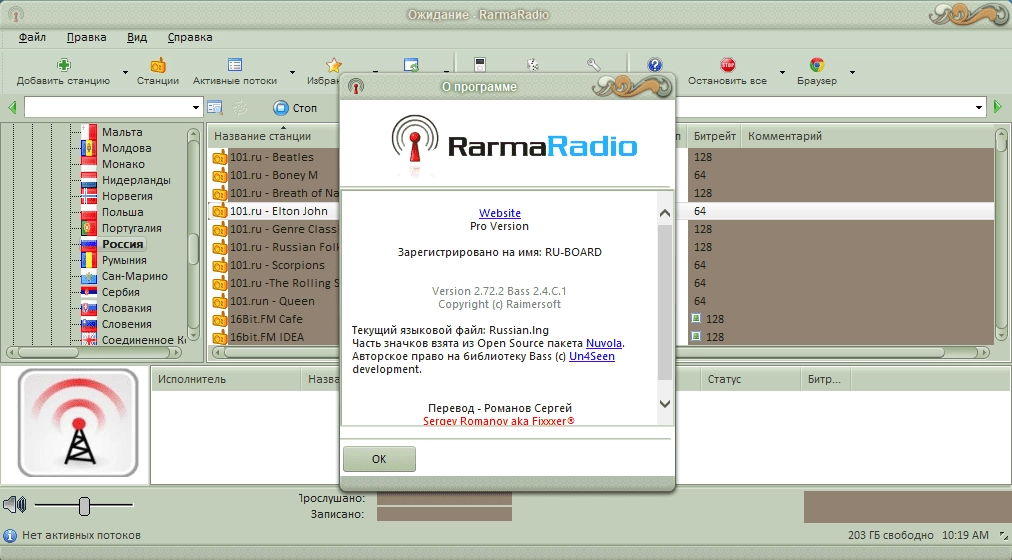
Task: Click the RarmaRadio logo in About dialog
Action: click(x=514, y=146)
